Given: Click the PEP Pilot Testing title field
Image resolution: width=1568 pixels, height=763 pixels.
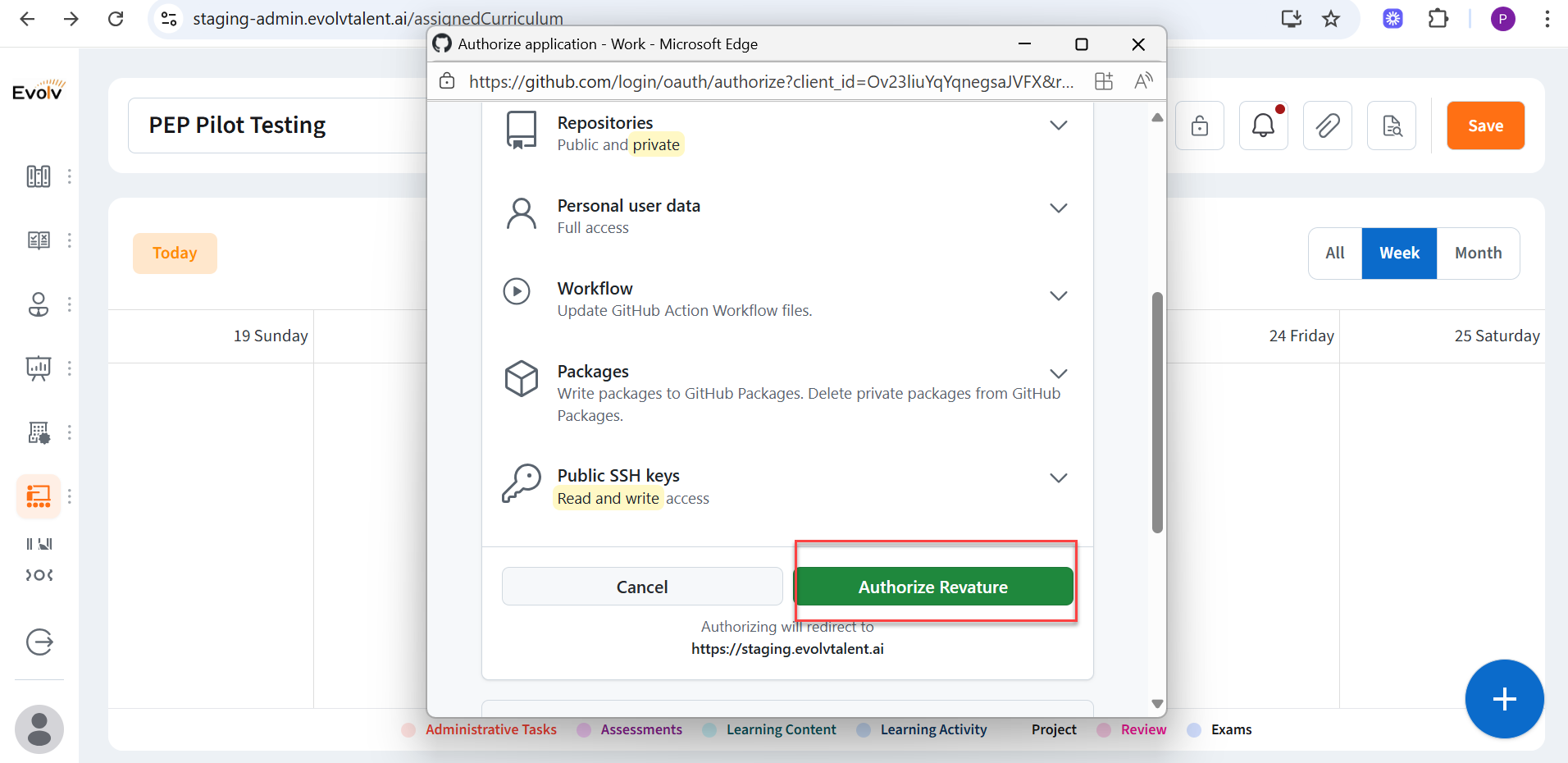Looking at the screenshot, I should click(x=277, y=126).
